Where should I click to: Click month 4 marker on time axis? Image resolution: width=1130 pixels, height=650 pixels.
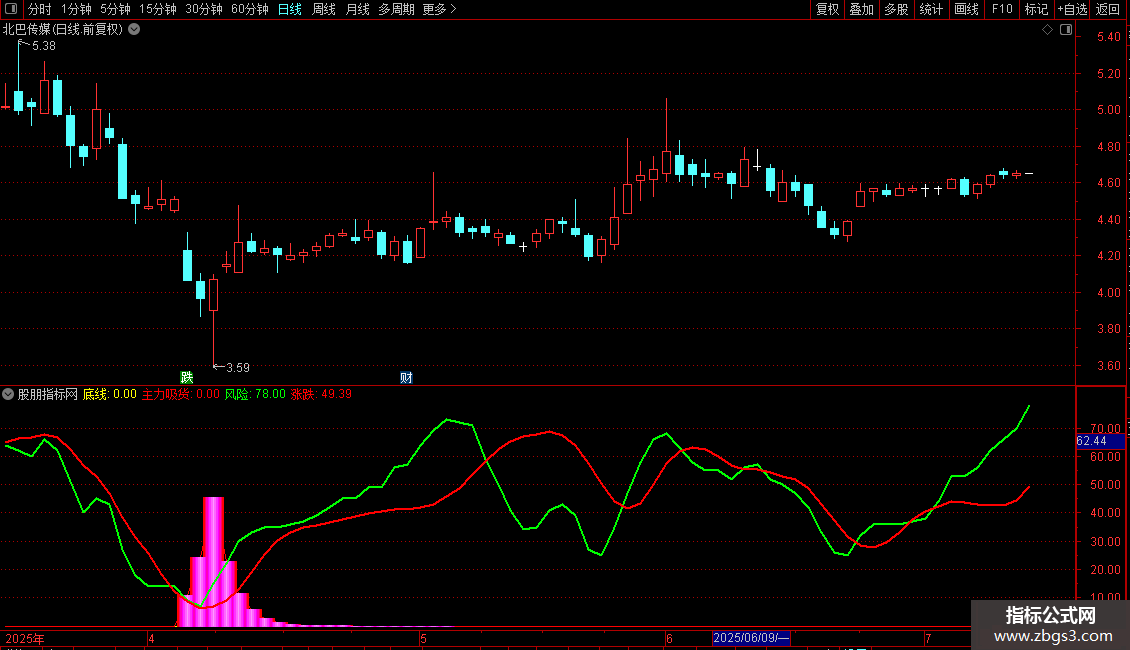coord(151,638)
